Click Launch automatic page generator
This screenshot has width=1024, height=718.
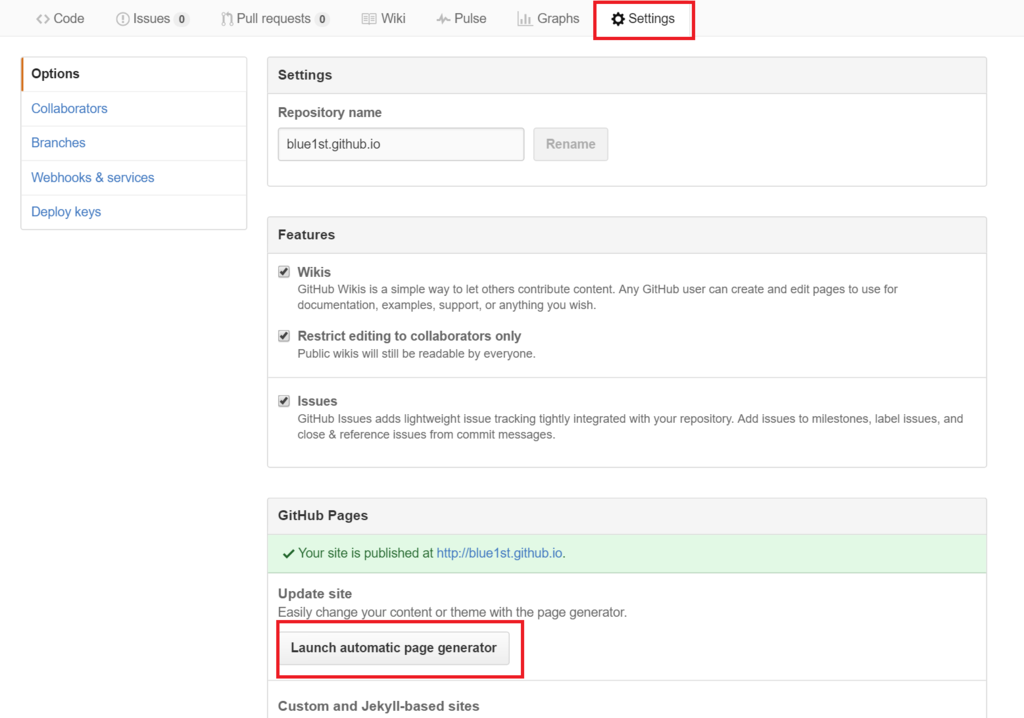click(394, 648)
